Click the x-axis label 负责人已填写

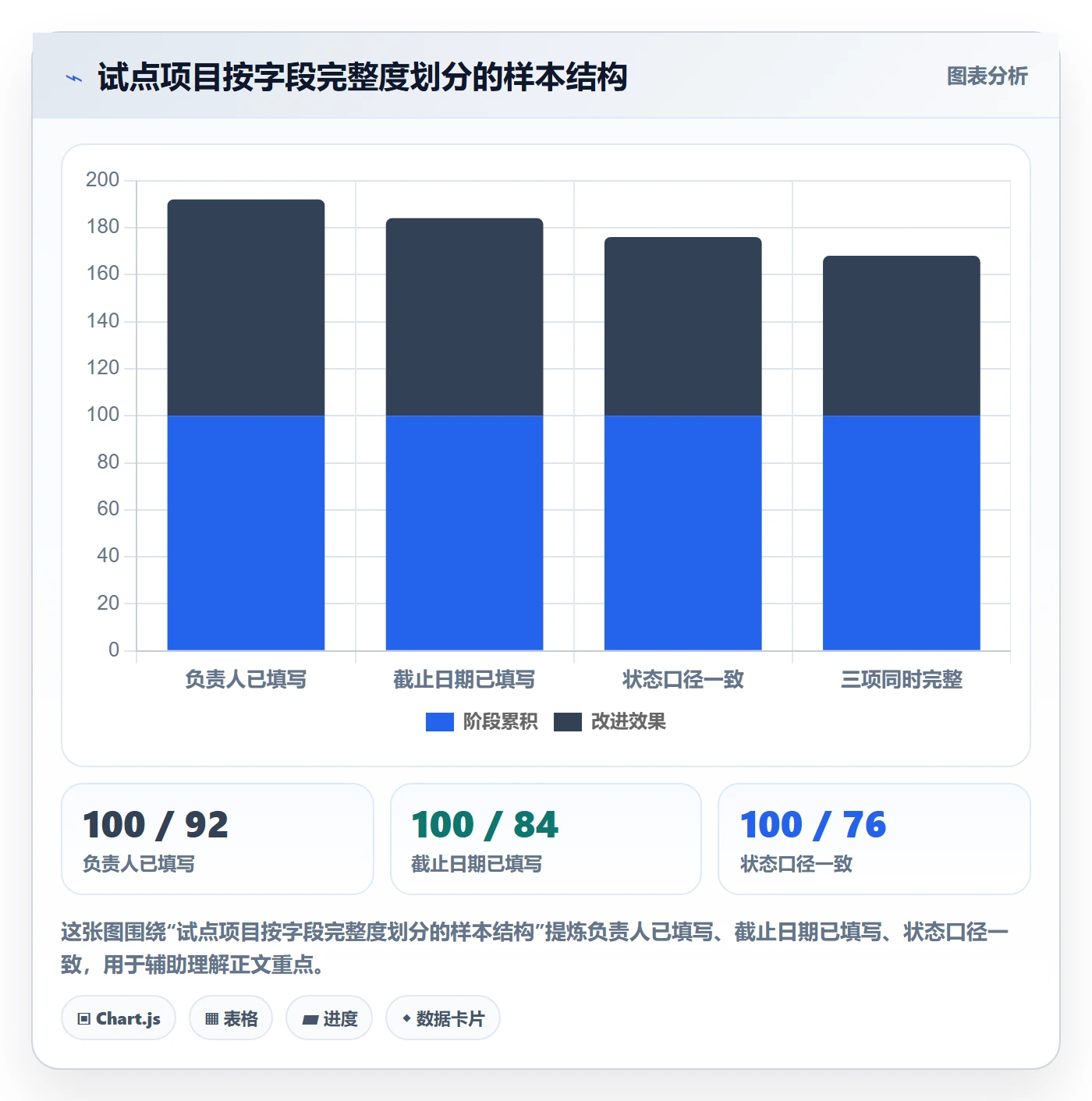(x=246, y=680)
